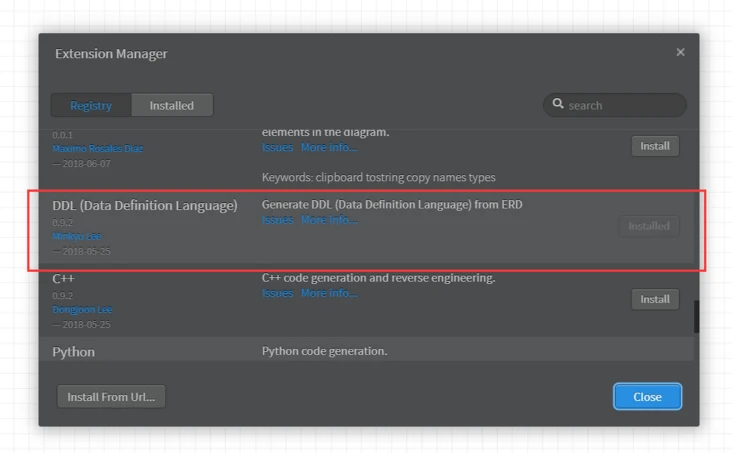Select the DDL (Data Definition Language) title
Viewport: 732px width, 453px height.
(x=145, y=205)
